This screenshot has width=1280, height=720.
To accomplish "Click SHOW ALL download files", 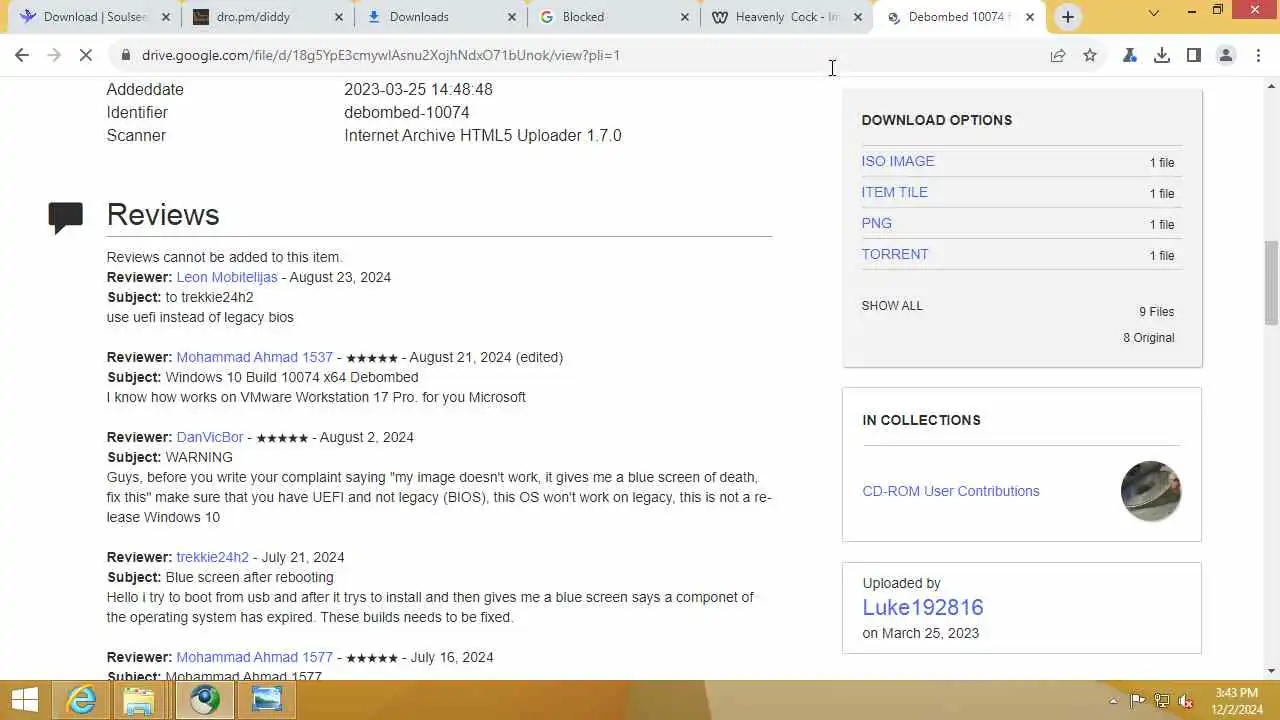I will click(x=892, y=305).
